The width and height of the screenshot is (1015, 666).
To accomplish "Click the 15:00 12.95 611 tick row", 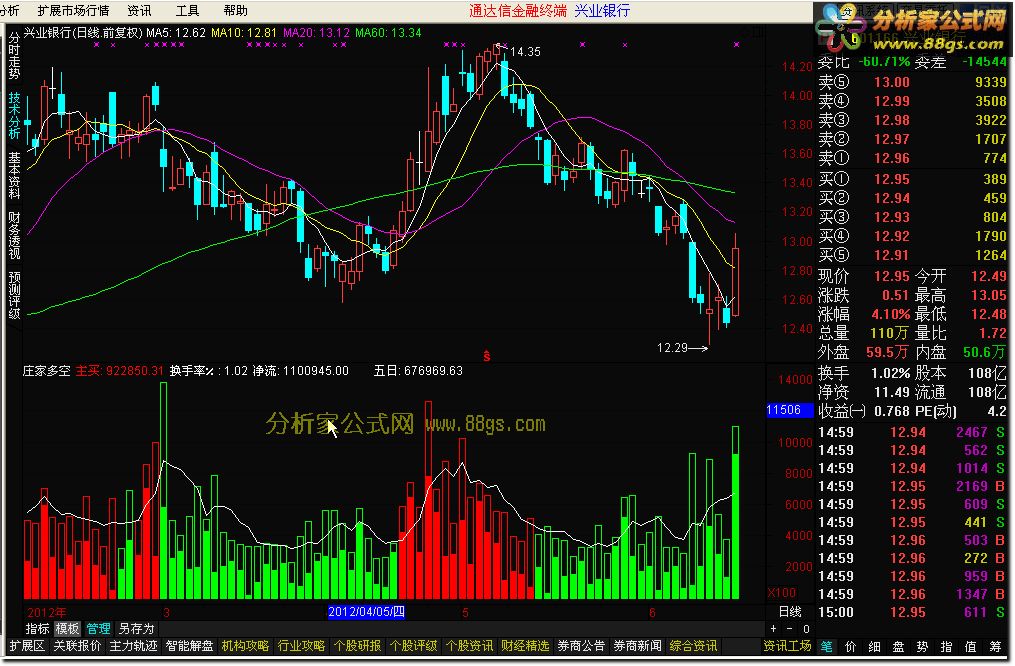I will click(912, 612).
